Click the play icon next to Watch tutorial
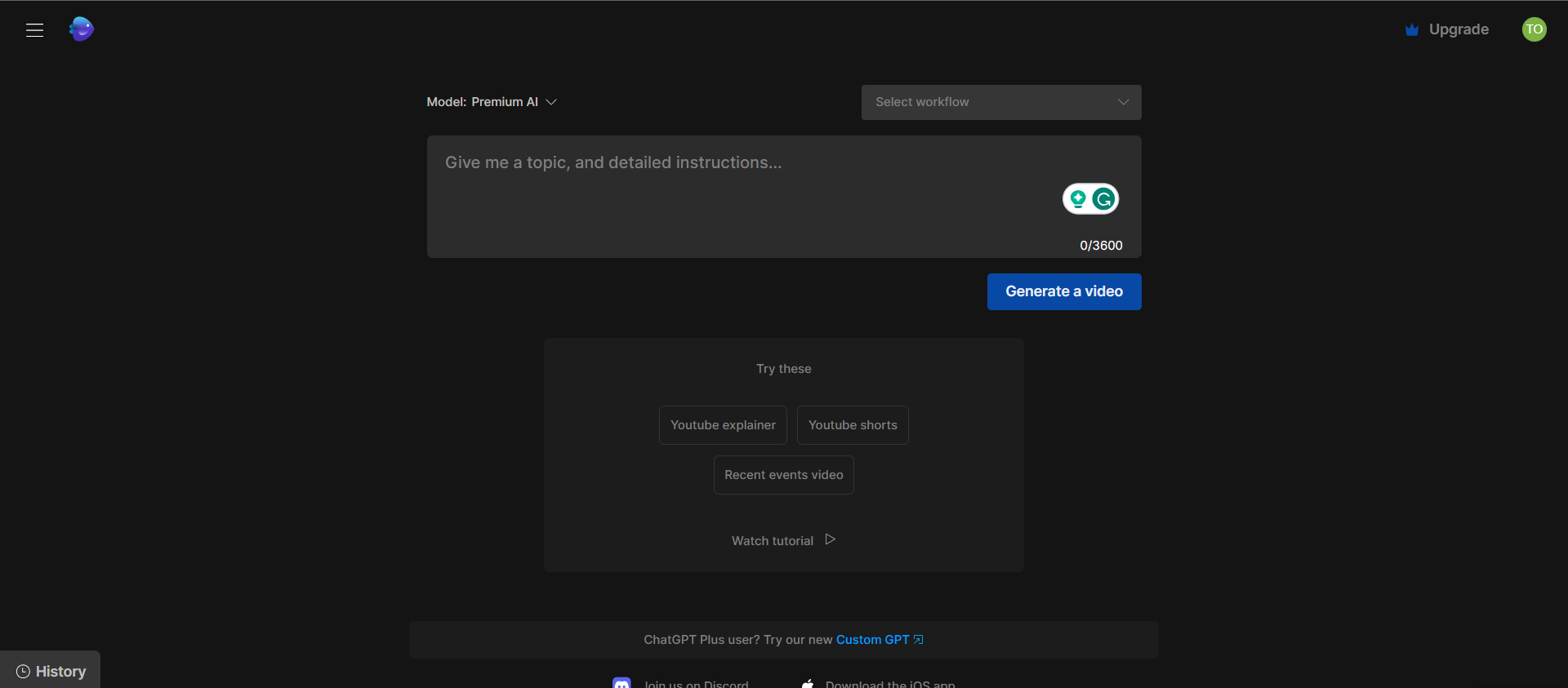 tap(831, 539)
